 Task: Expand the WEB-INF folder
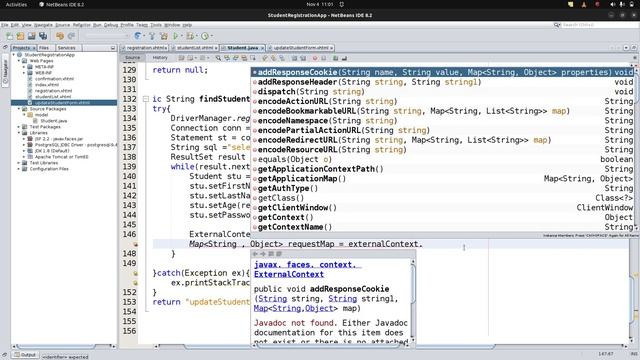[x=24, y=73]
